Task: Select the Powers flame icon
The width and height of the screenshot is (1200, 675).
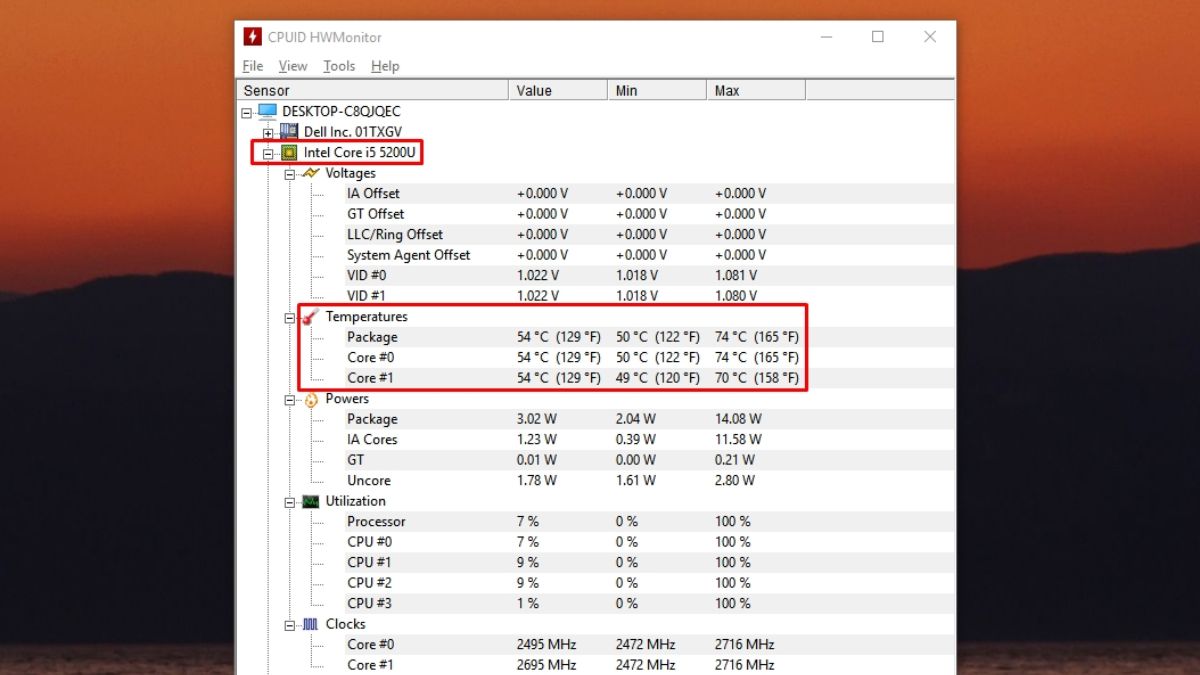Action: [311, 399]
